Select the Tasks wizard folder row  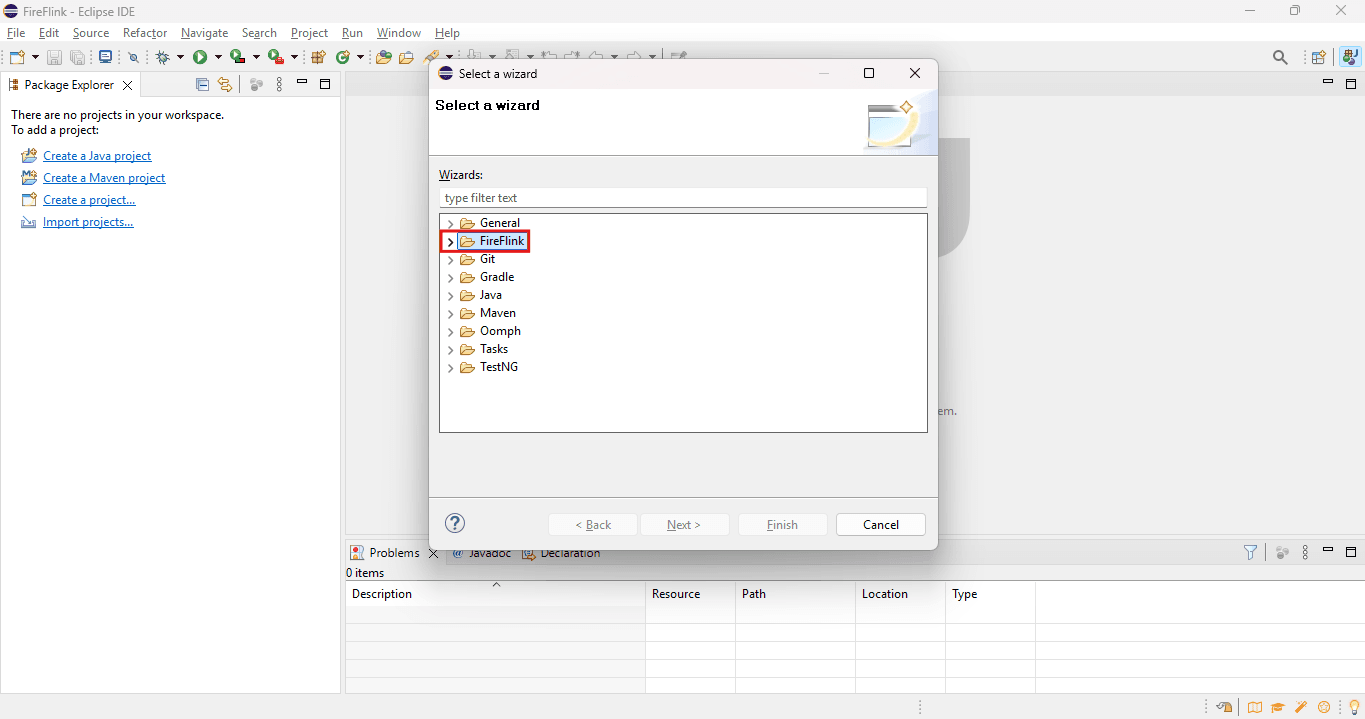pos(484,349)
